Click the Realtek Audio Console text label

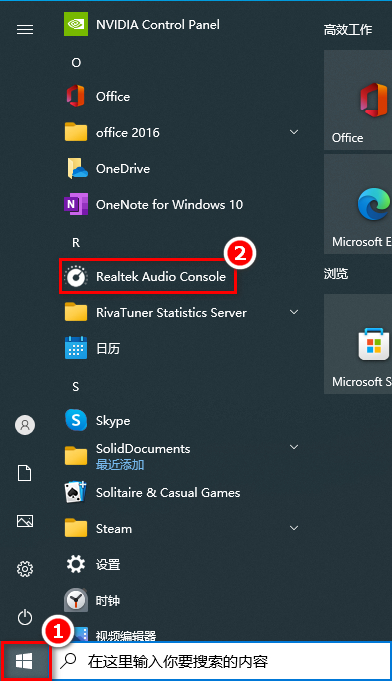tap(161, 277)
